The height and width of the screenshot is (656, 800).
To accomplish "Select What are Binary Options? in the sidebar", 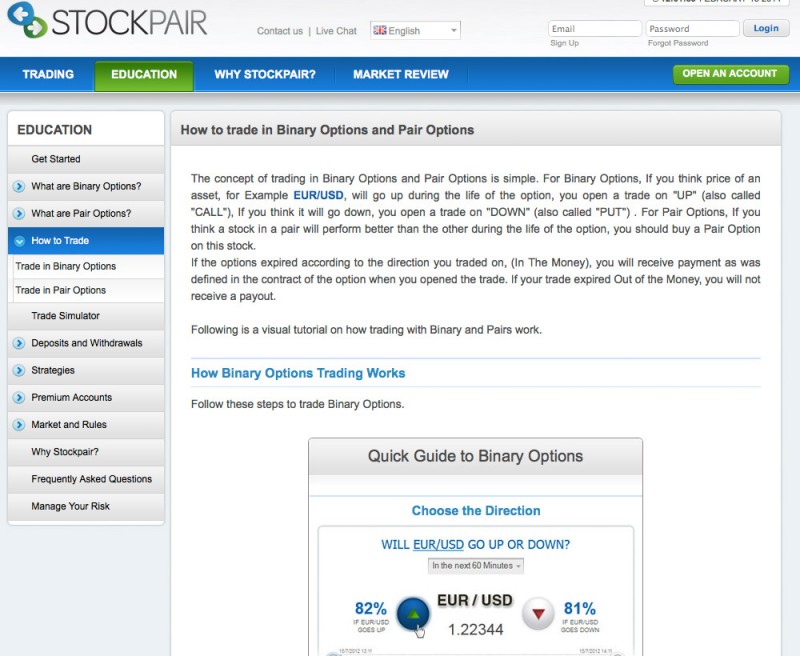I will [86, 187].
